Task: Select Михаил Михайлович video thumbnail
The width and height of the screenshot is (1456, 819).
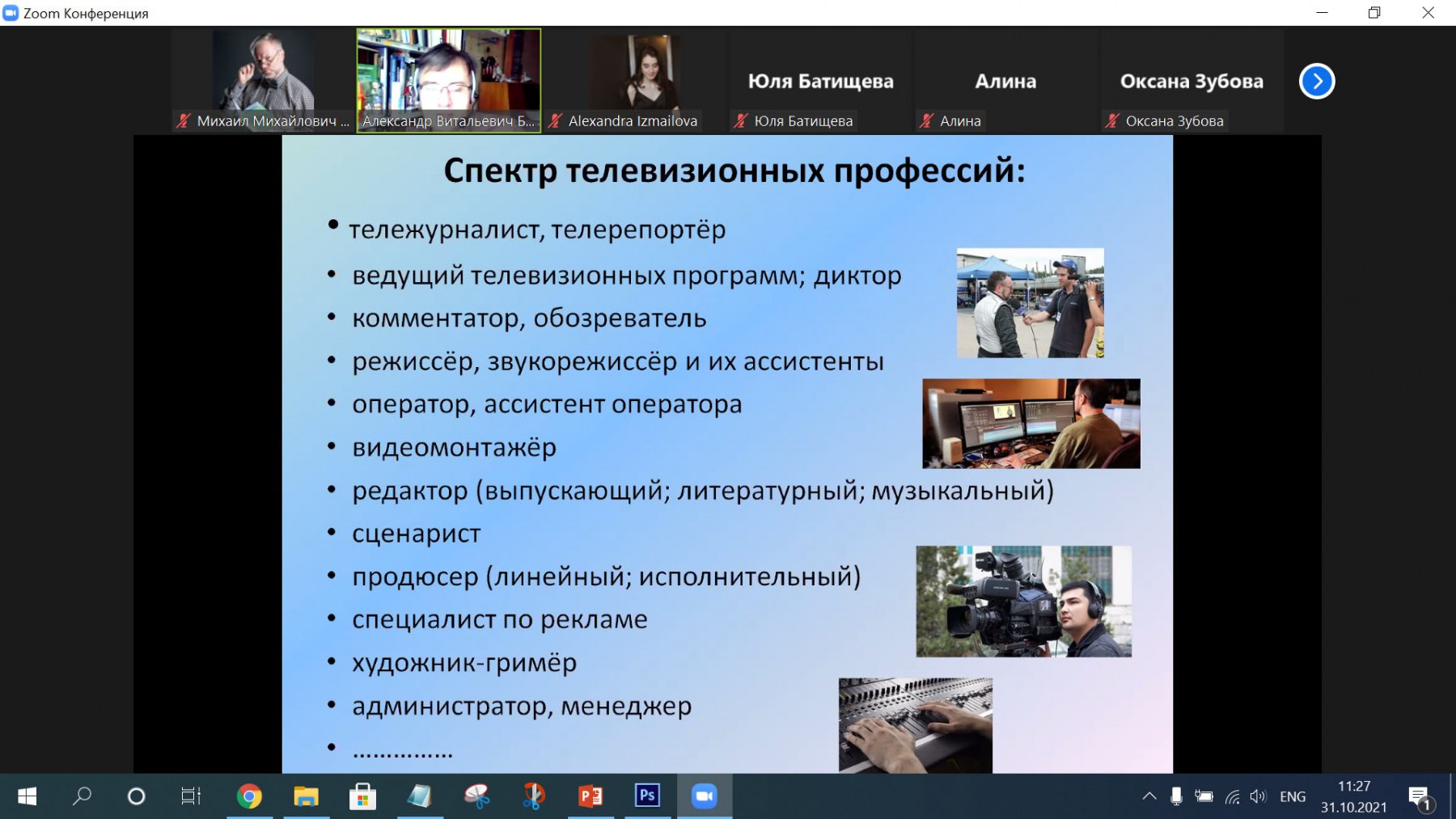Action: 263,81
